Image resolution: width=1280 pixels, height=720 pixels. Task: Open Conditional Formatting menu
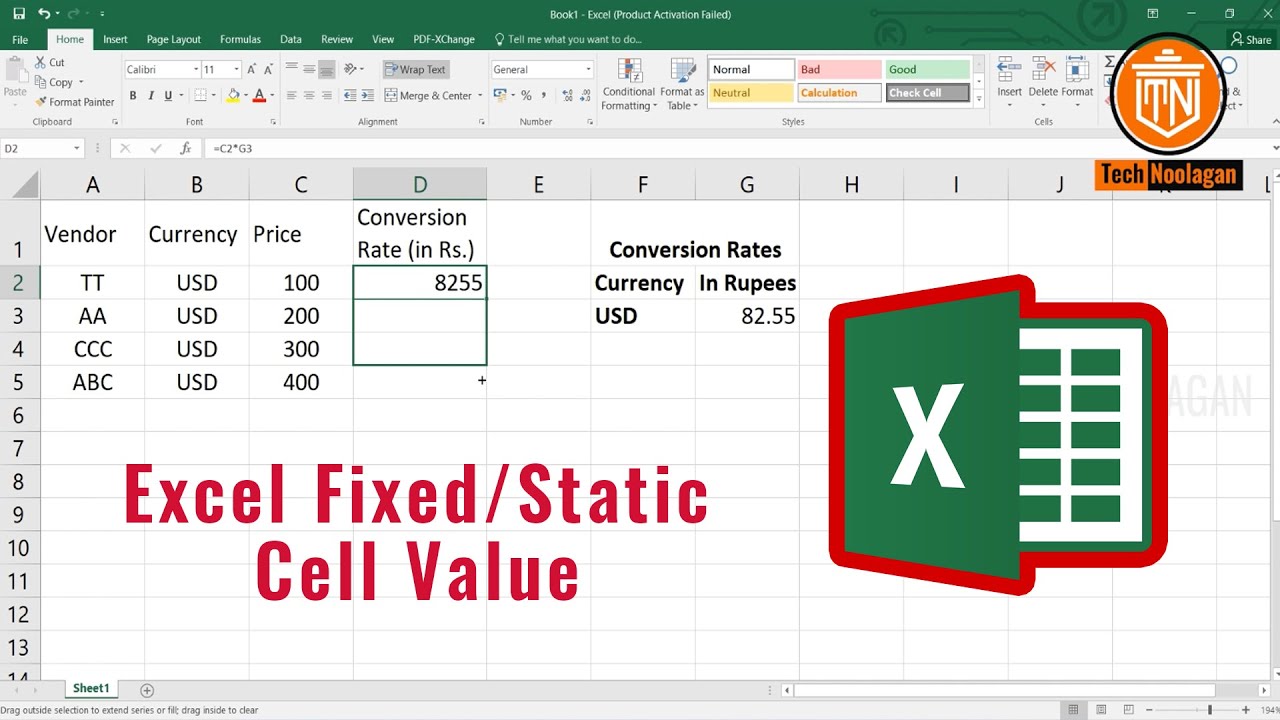pyautogui.click(x=629, y=84)
